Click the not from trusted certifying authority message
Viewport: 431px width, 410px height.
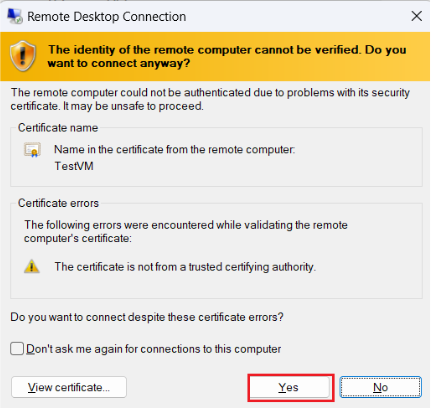click(185, 267)
